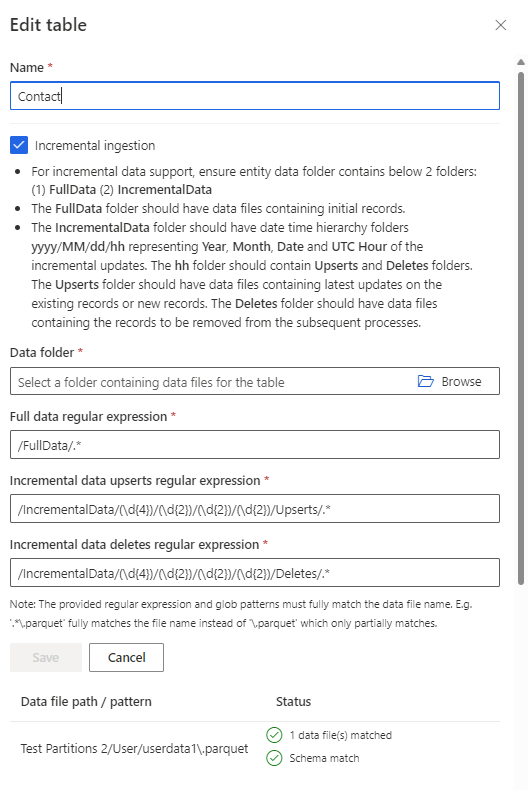Click the Cancel button
This screenshot has height=790, width=528.
[126, 657]
